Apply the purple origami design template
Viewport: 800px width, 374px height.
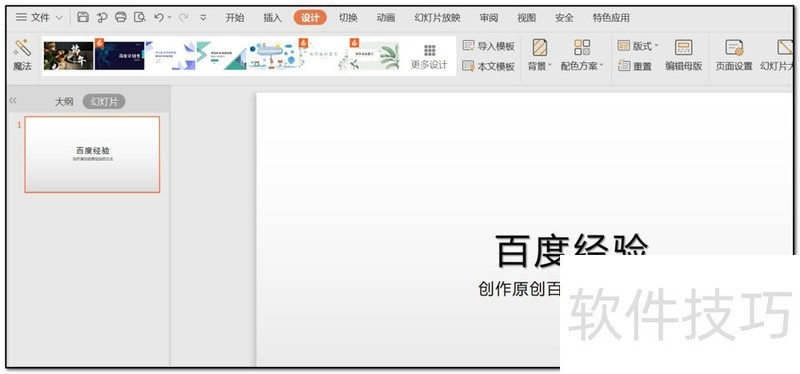171,56
